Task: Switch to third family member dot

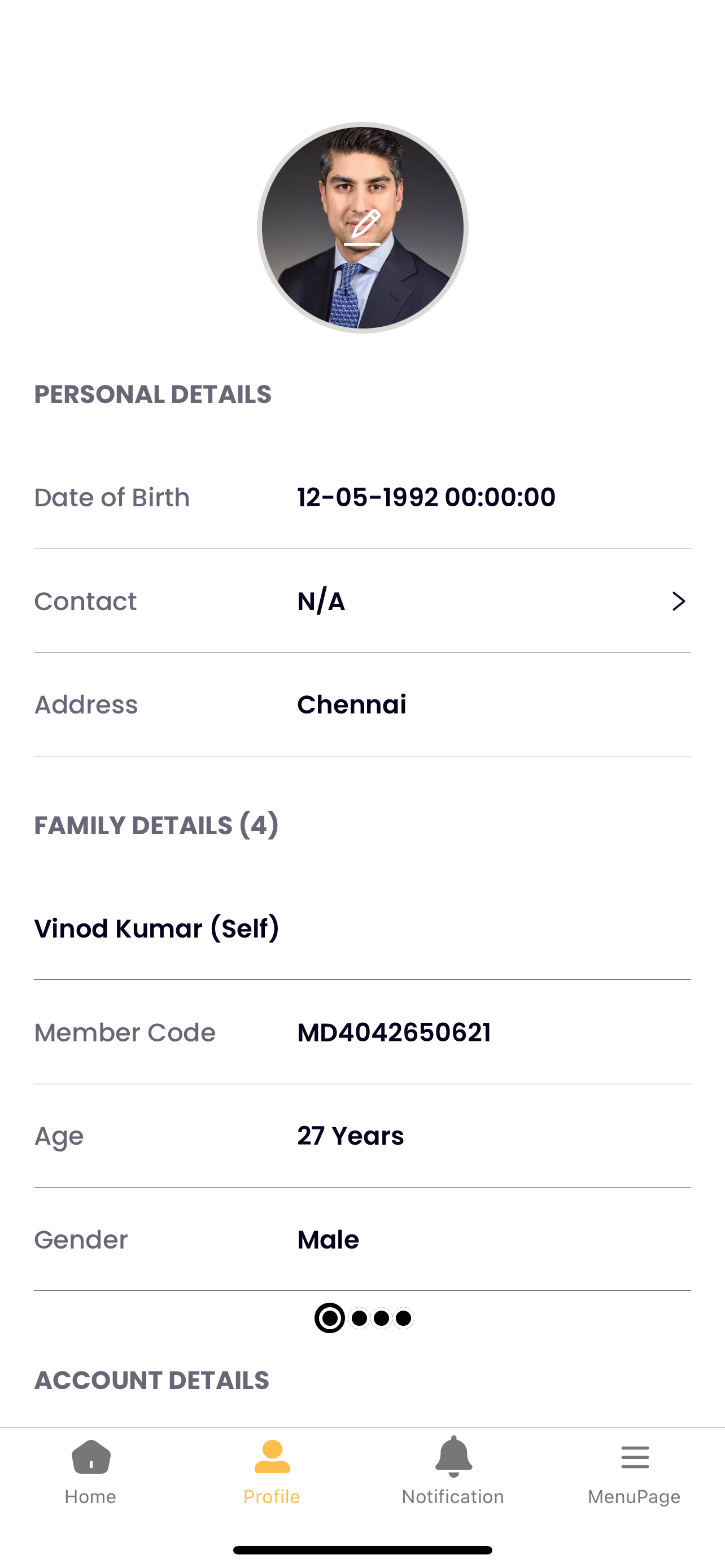Action: tap(382, 1318)
